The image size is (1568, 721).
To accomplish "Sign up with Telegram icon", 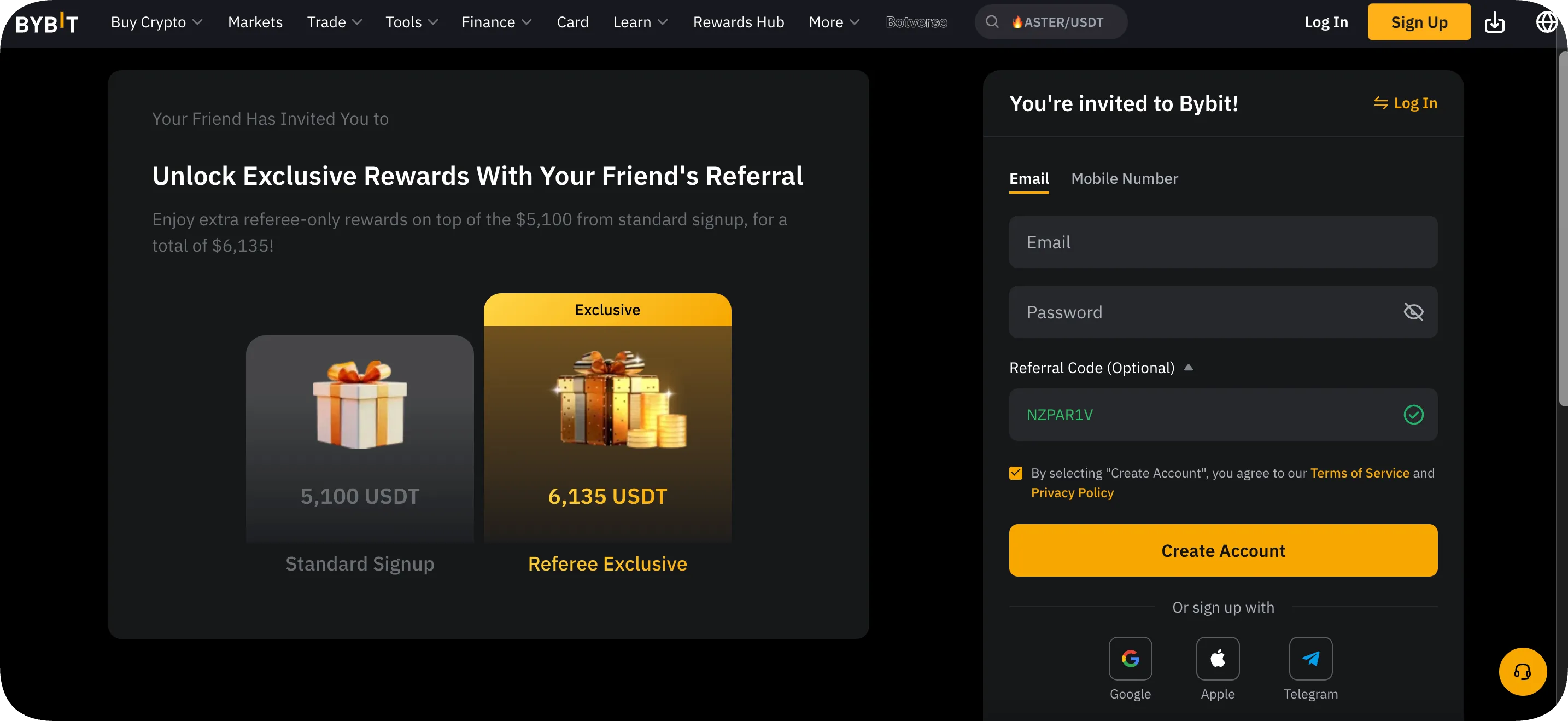I will click(1310, 658).
